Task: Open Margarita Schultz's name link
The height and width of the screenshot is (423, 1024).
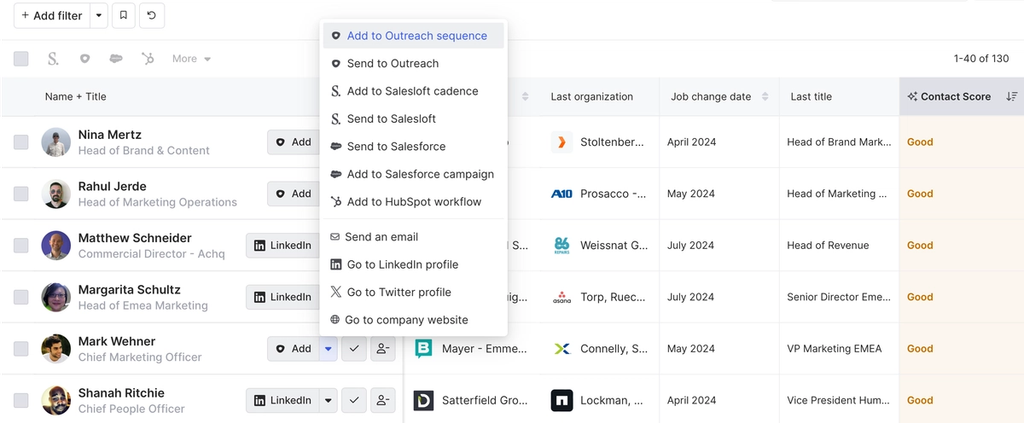Action: (x=129, y=289)
